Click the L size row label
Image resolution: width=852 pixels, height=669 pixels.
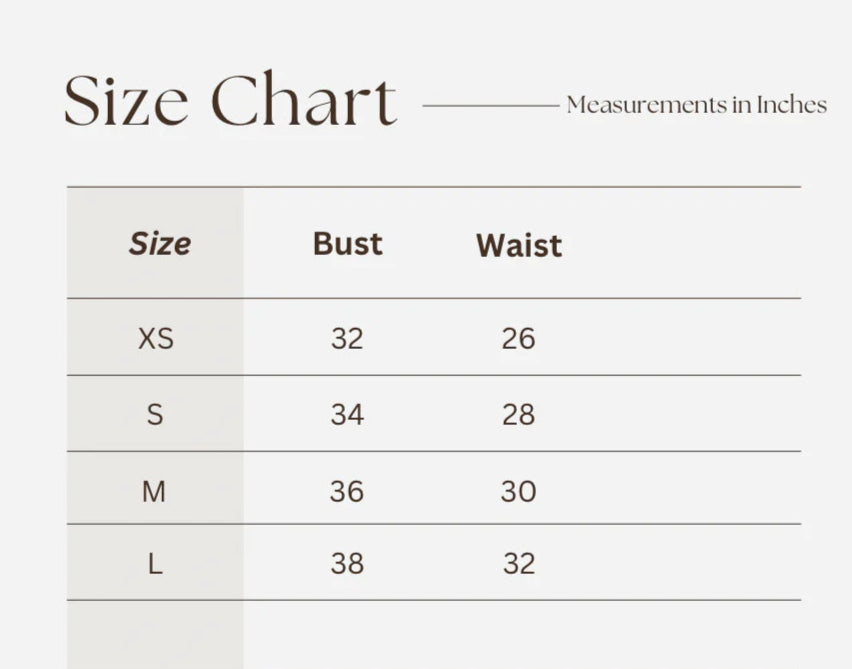click(x=155, y=564)
